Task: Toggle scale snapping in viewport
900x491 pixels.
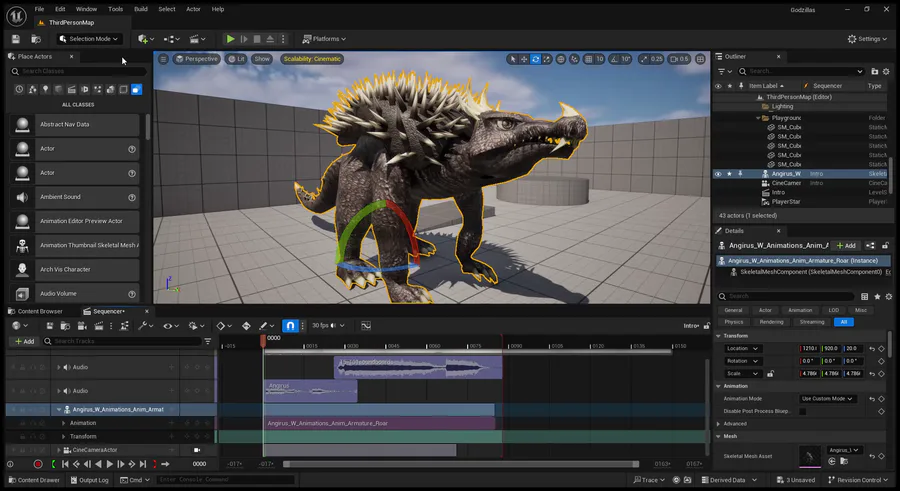Action: [643, 59]
